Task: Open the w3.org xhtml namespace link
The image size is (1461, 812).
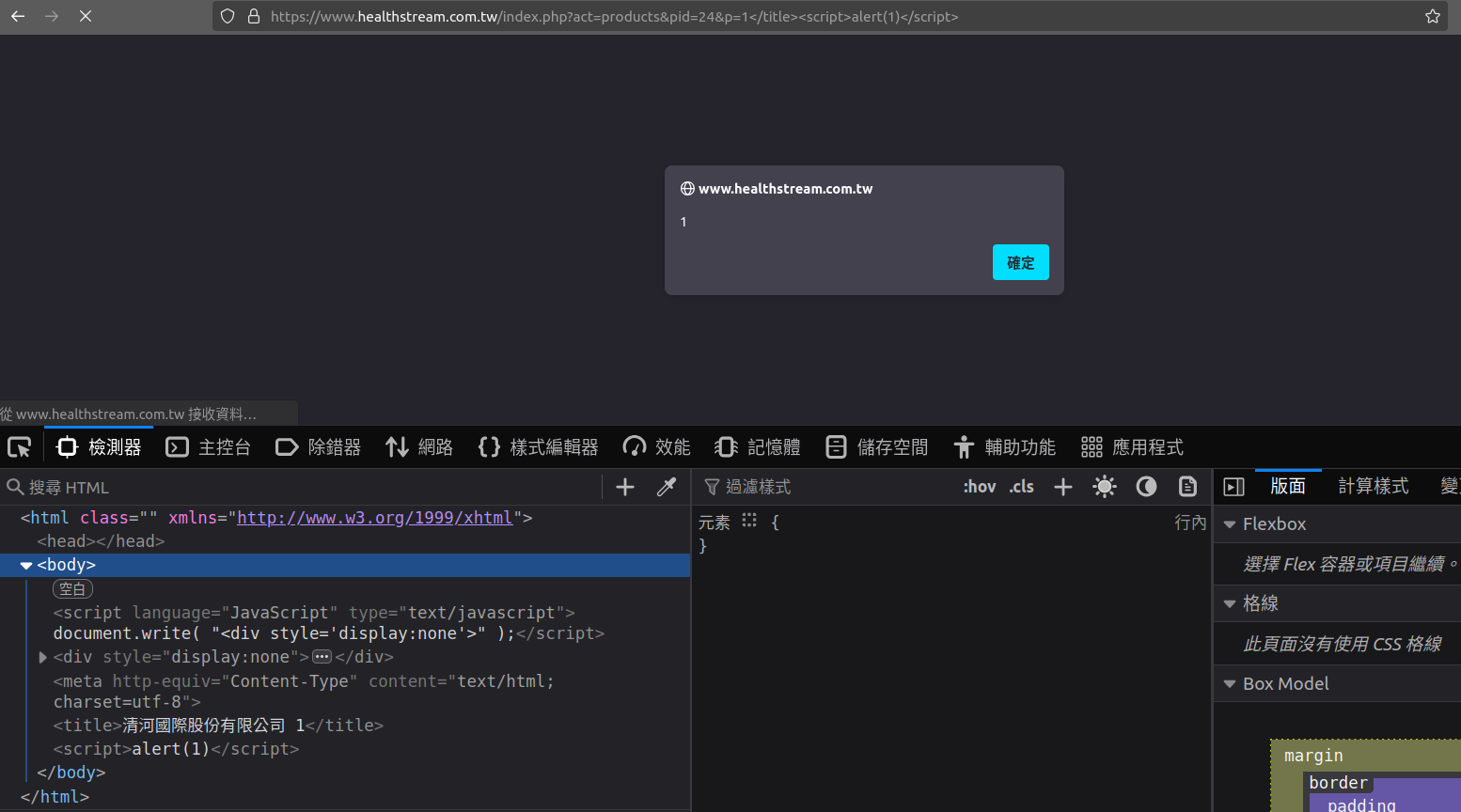Action: [x=374, y=518]
